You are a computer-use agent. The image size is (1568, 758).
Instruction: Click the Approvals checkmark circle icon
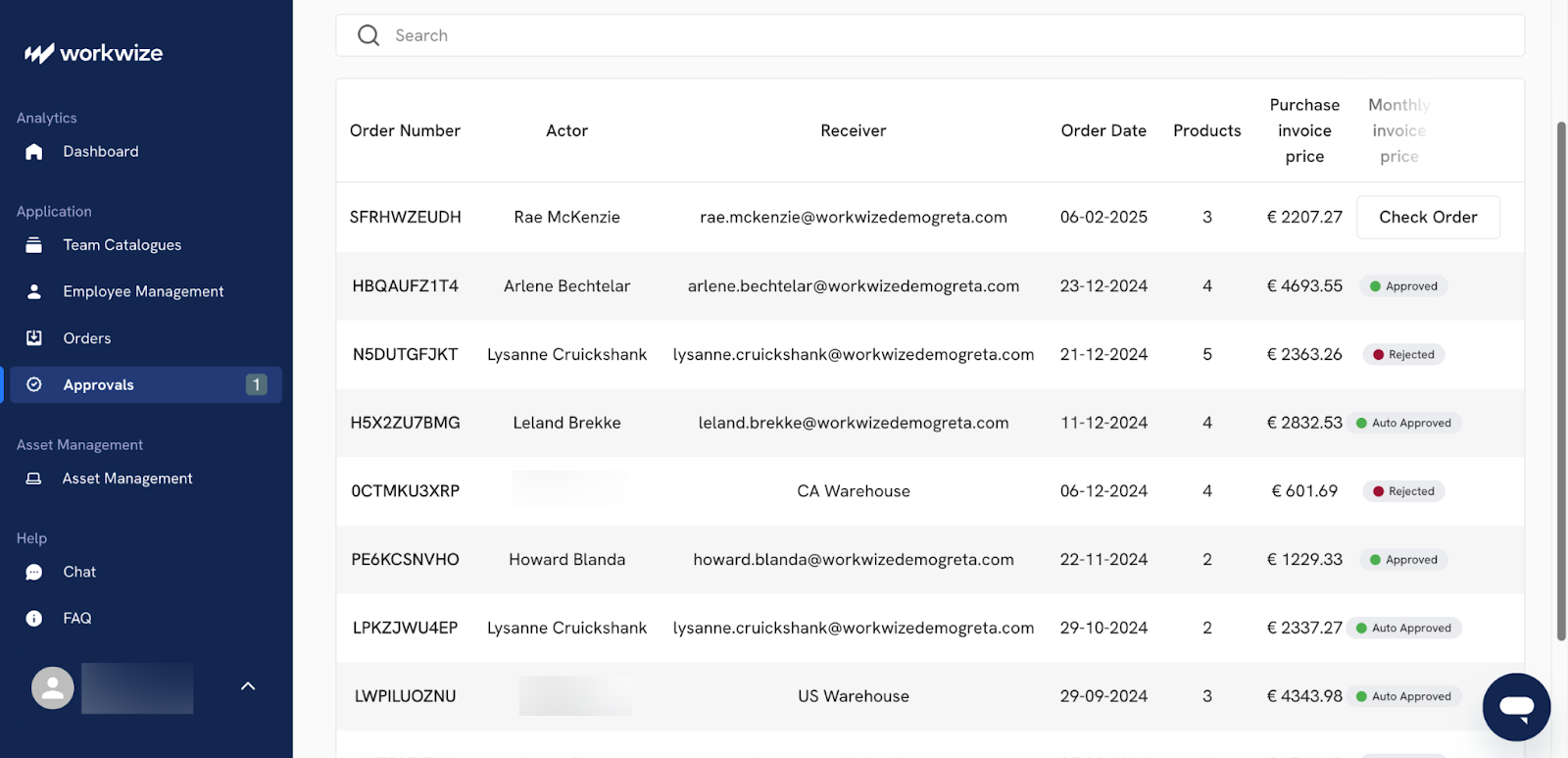tap(34, 384)
